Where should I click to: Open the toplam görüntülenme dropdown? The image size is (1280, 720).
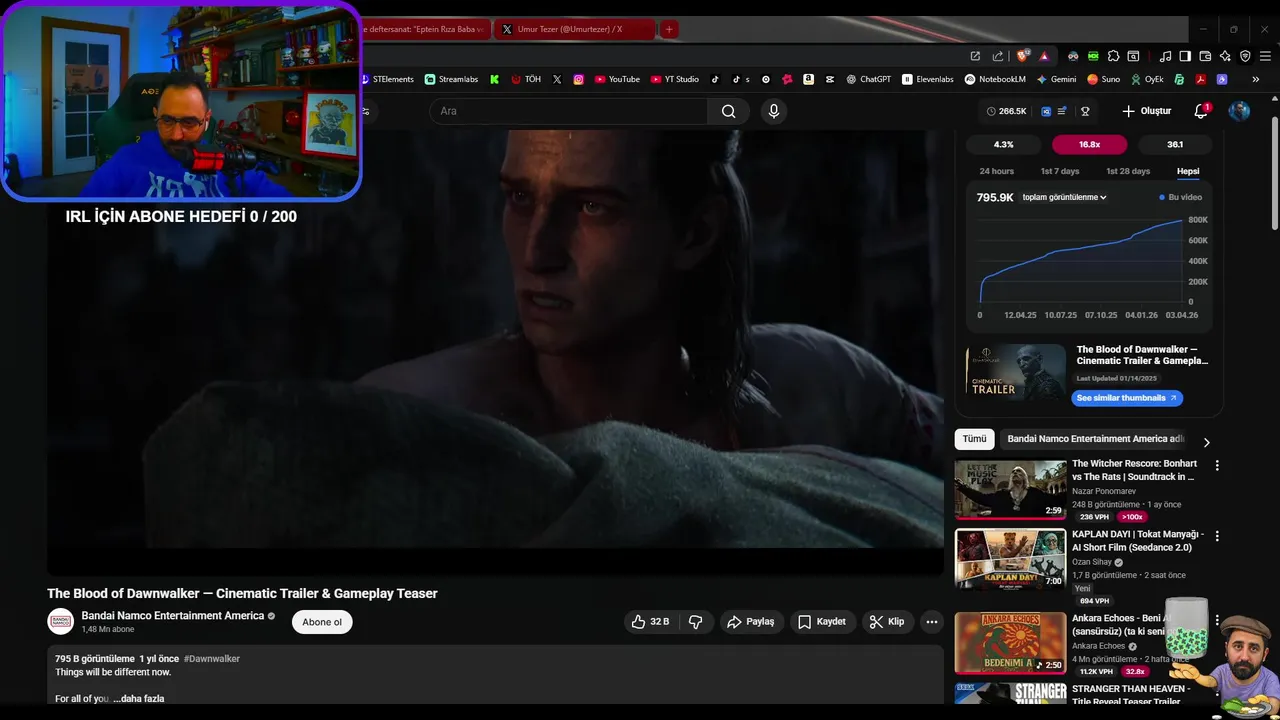pos(1064,197)
